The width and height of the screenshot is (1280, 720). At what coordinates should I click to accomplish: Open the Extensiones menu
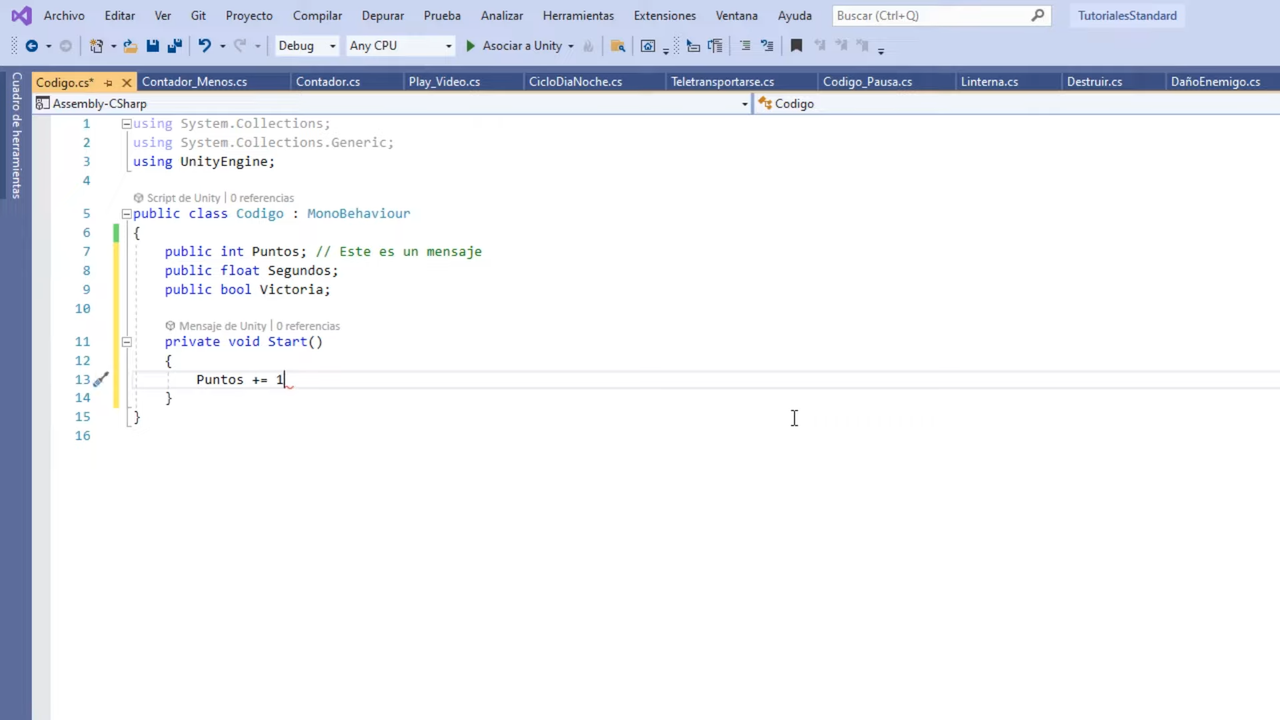click(x=665, y=15)
